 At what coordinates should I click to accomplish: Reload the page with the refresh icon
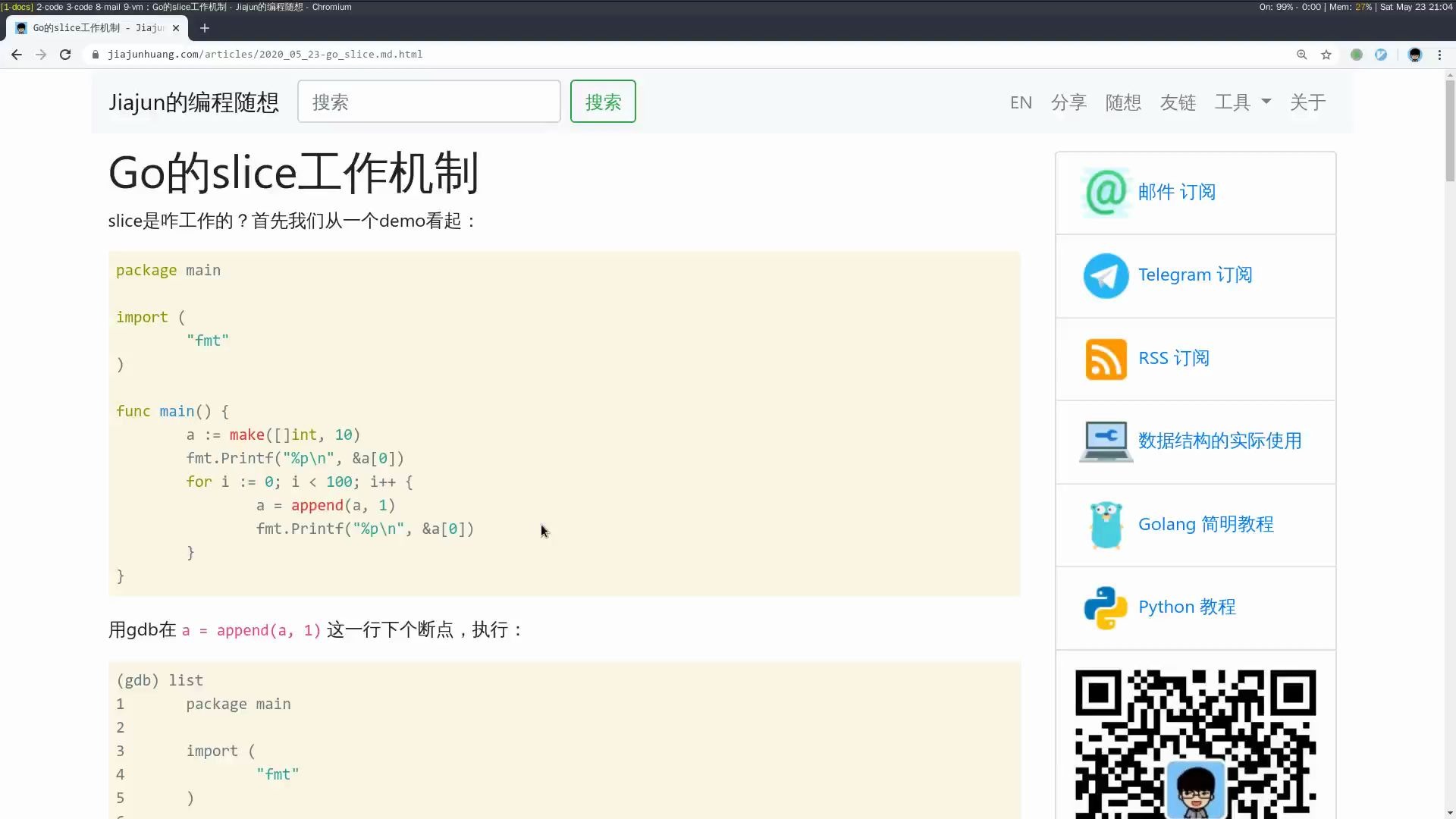[65, 55]
